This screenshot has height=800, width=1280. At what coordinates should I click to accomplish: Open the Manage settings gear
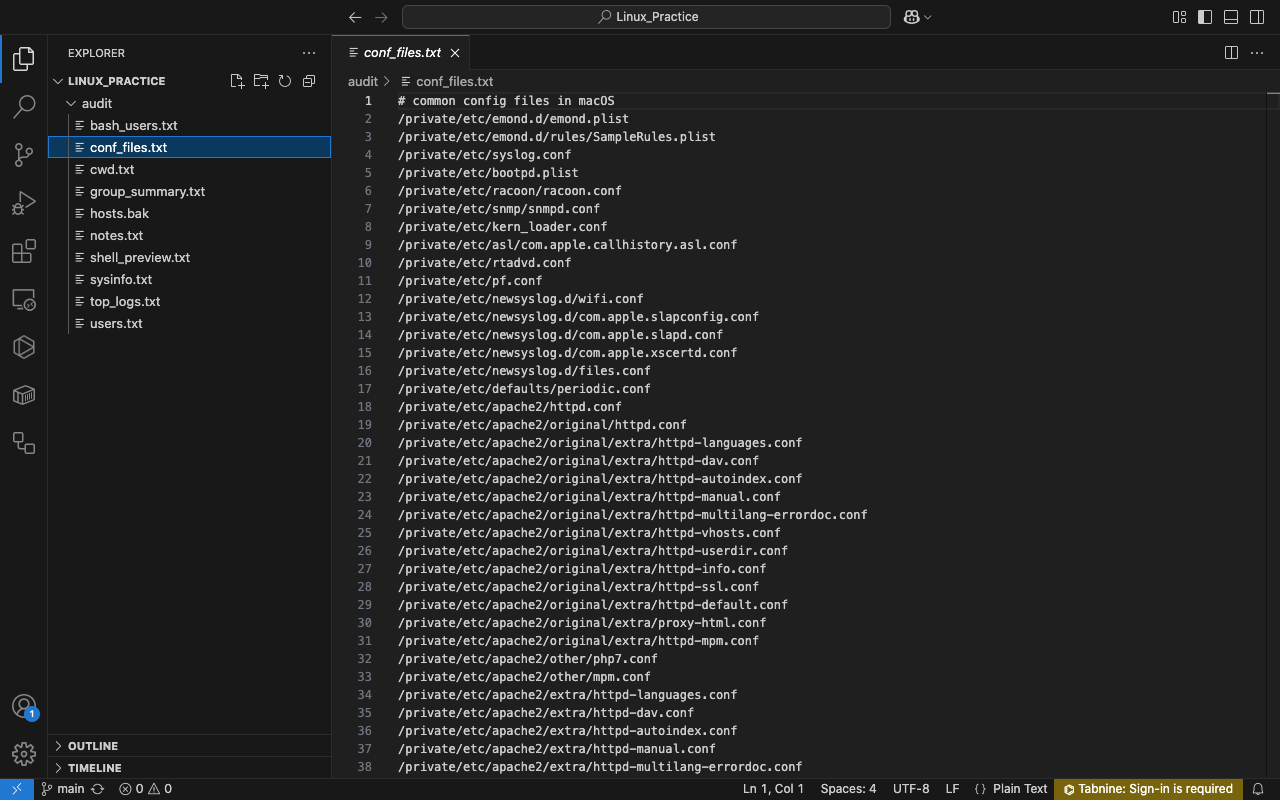[24, 753]
